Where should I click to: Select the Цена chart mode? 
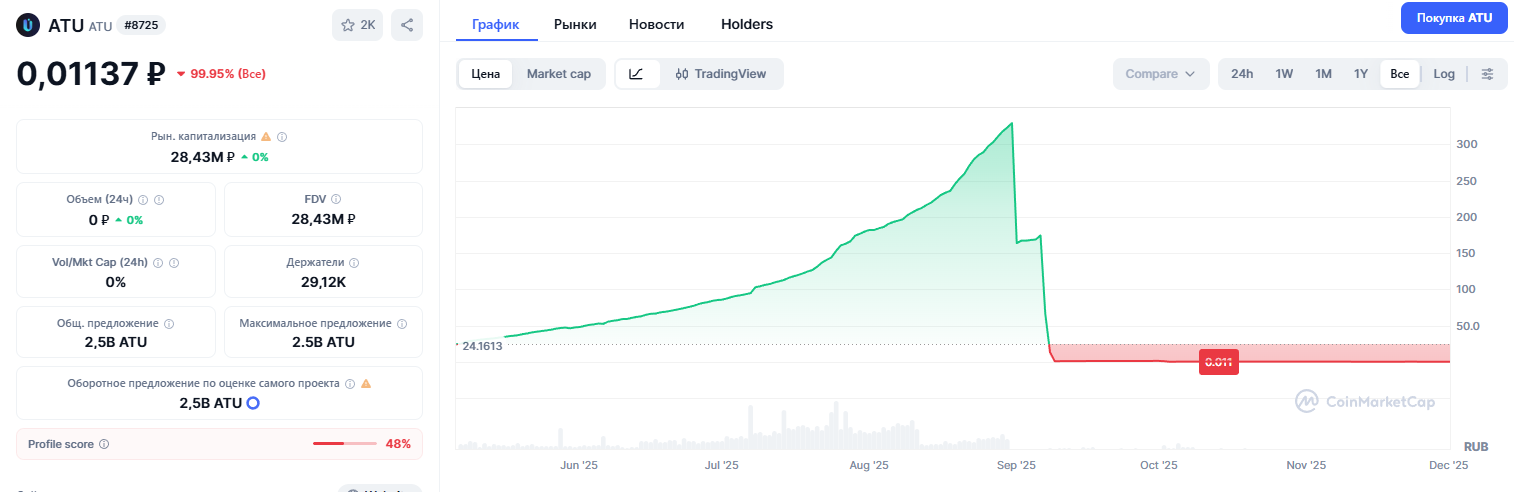coord(486,74)
